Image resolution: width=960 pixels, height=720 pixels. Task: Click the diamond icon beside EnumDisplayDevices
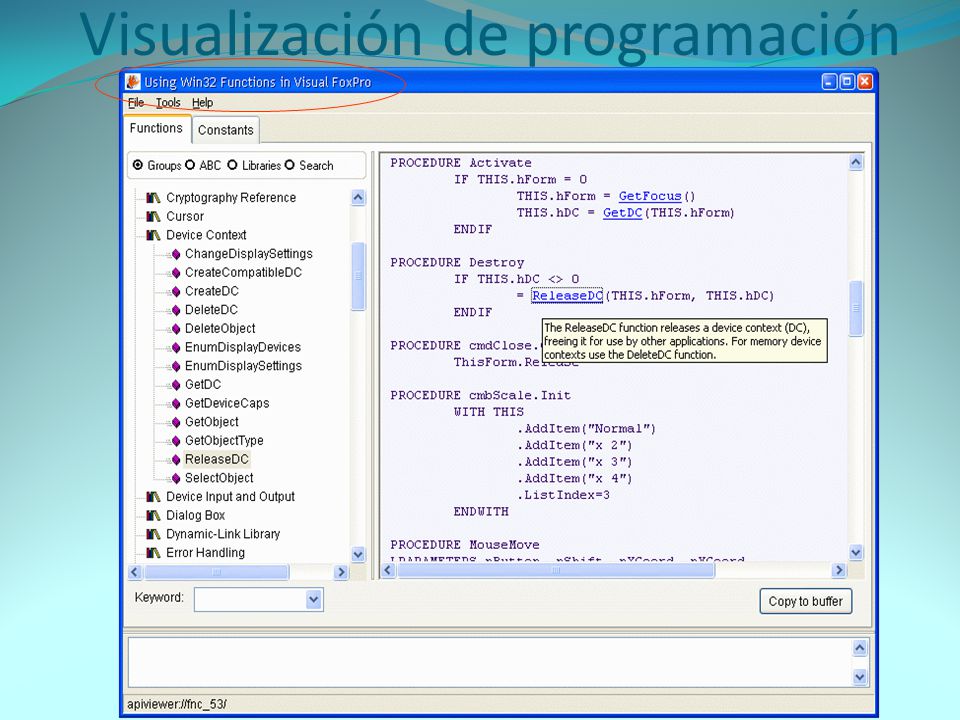tap(176, 347)
